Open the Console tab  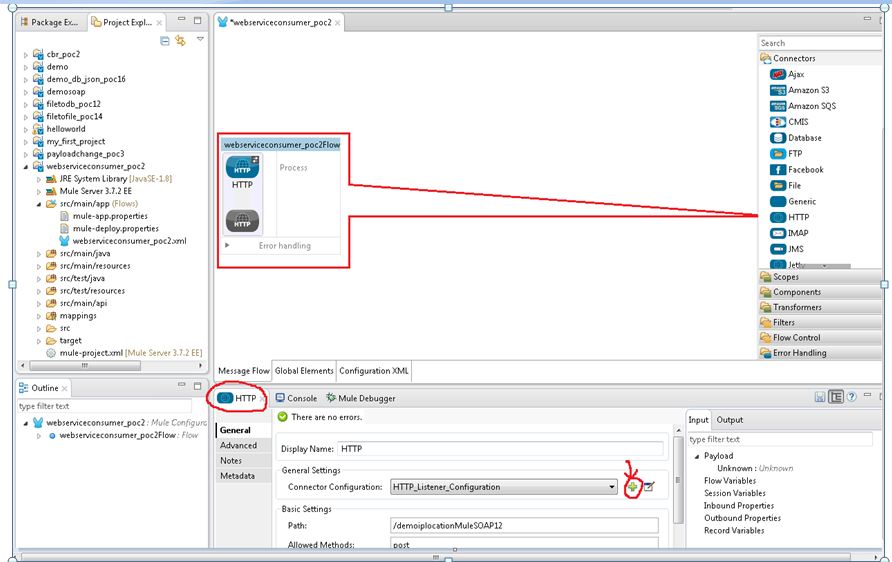[296, 398]
